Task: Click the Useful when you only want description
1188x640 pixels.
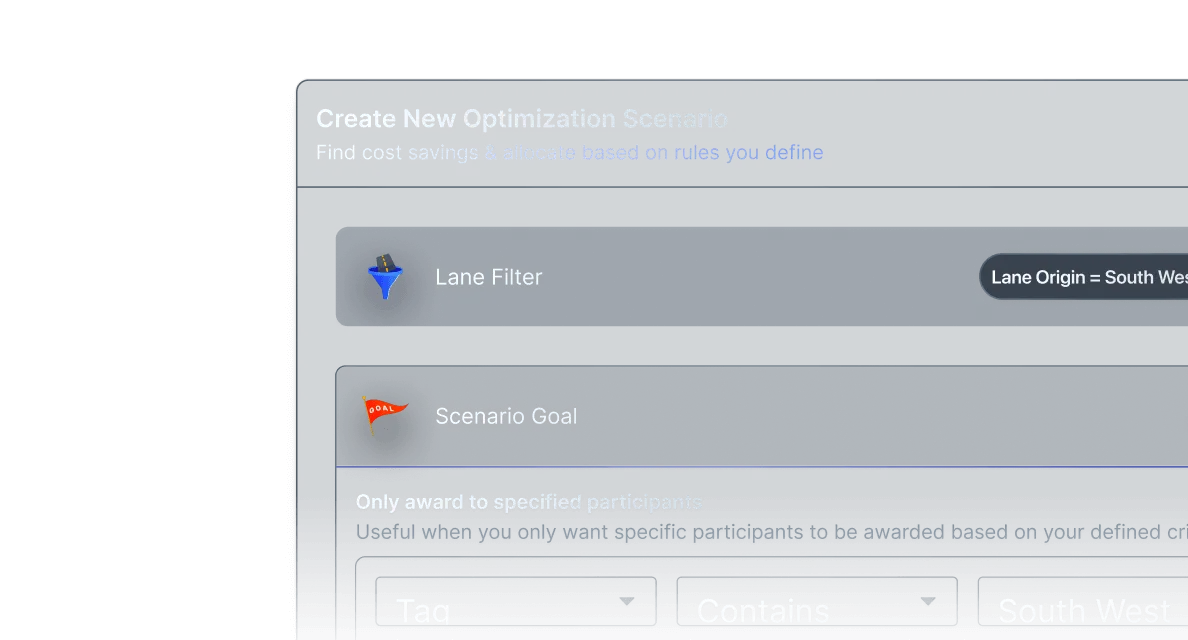Action: pyautogui.click(x=771, y=532)
